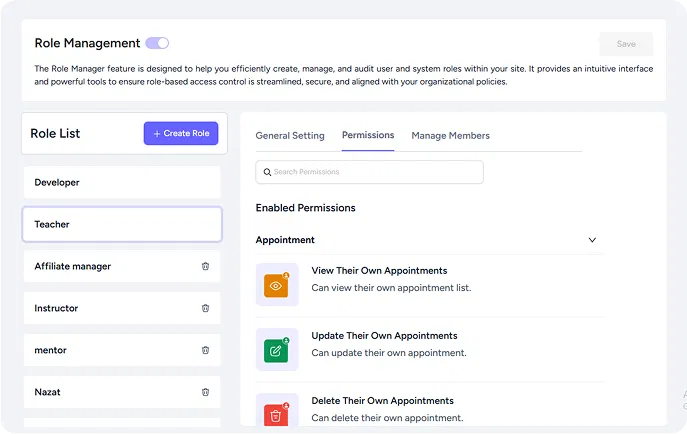Click the trash icon next to Instructor
687x434 pixels.
[x=205, y=308]
